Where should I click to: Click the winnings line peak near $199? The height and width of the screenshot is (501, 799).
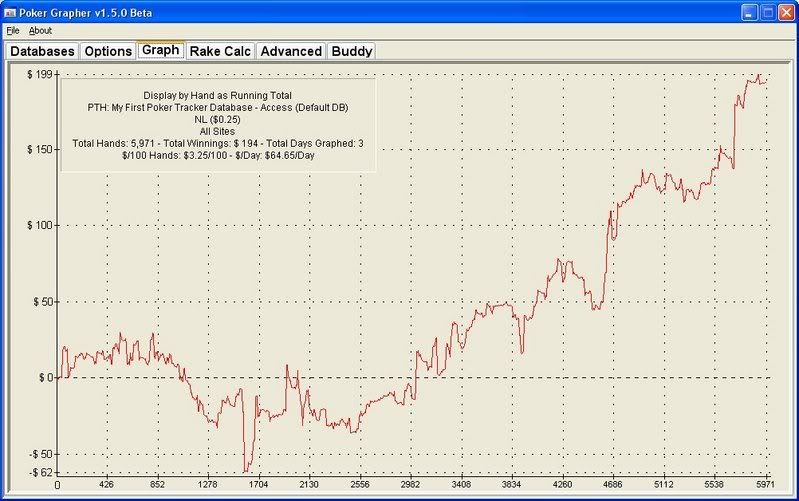[759, 75]
